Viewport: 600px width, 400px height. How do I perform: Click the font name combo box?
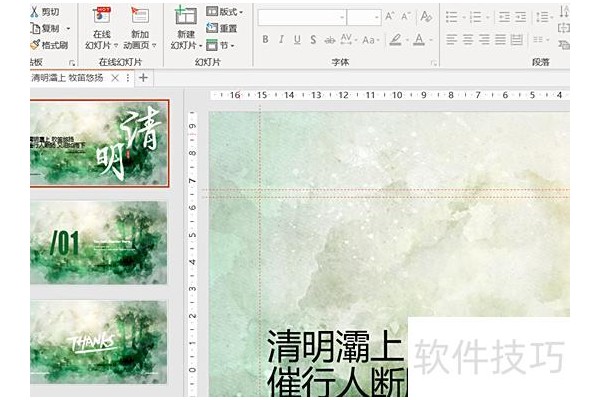302,17
